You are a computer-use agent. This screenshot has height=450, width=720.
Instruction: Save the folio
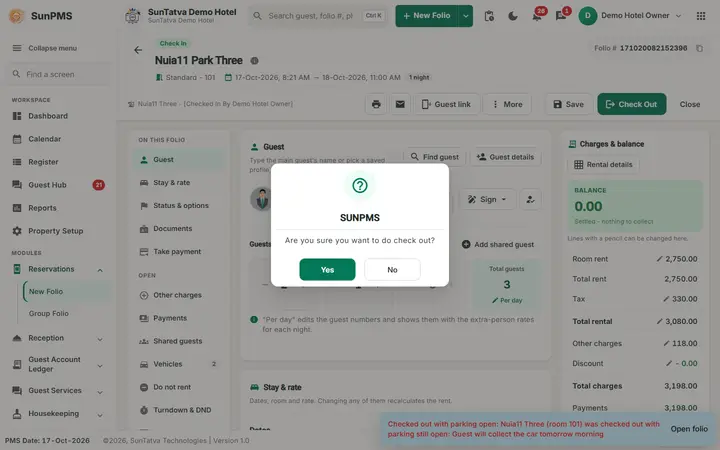coord(568,104)
